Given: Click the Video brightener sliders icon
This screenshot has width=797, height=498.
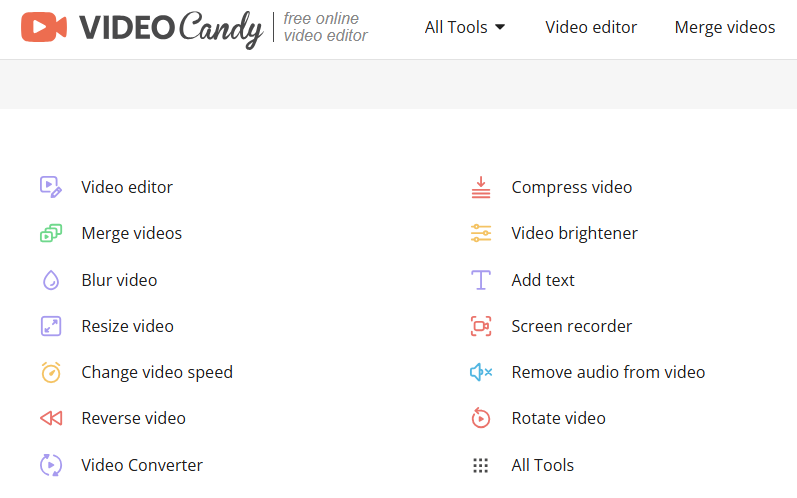Looking at the screenshot, I should coord(481,233).
